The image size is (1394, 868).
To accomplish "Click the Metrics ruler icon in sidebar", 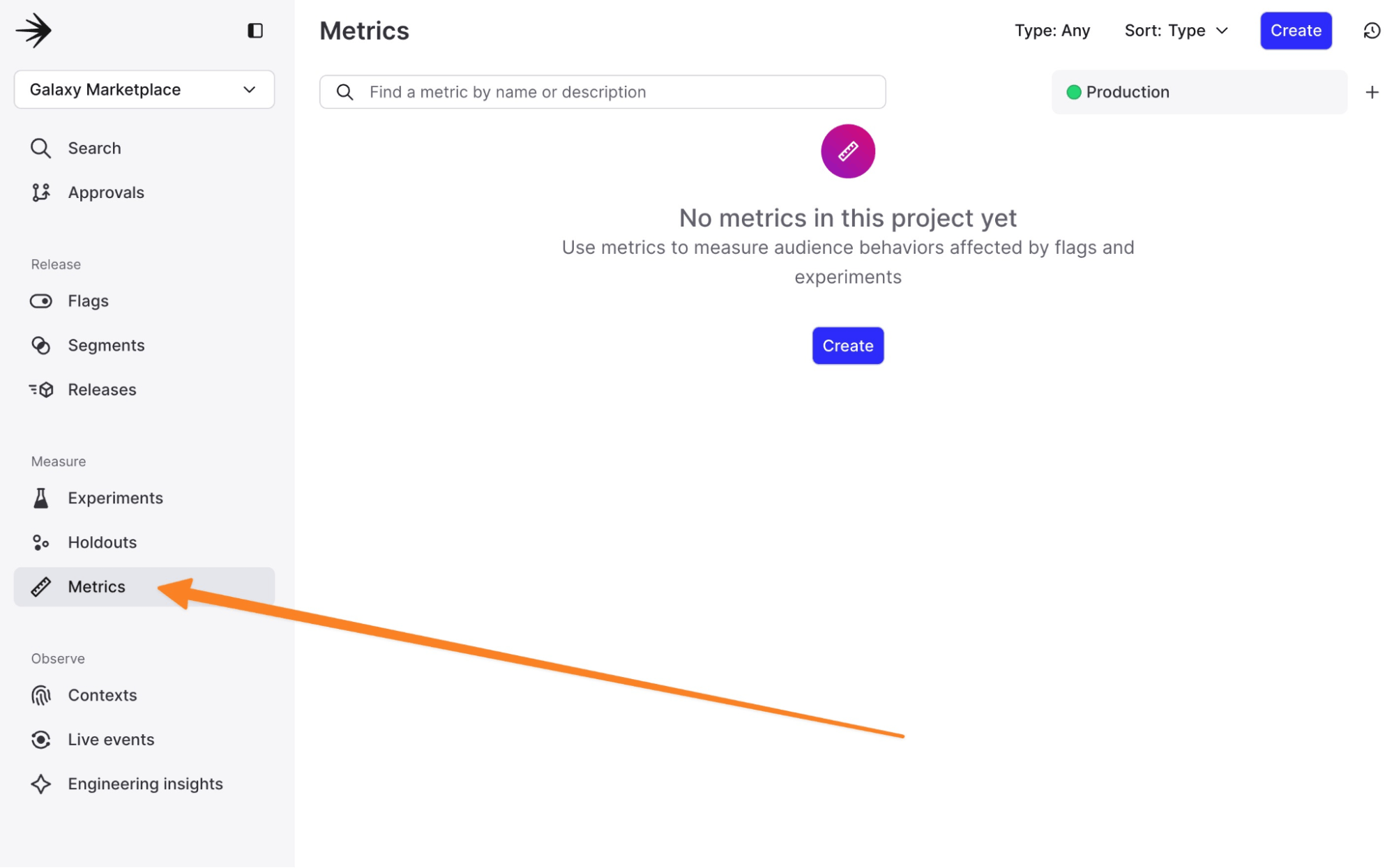I will click(41, 587).
